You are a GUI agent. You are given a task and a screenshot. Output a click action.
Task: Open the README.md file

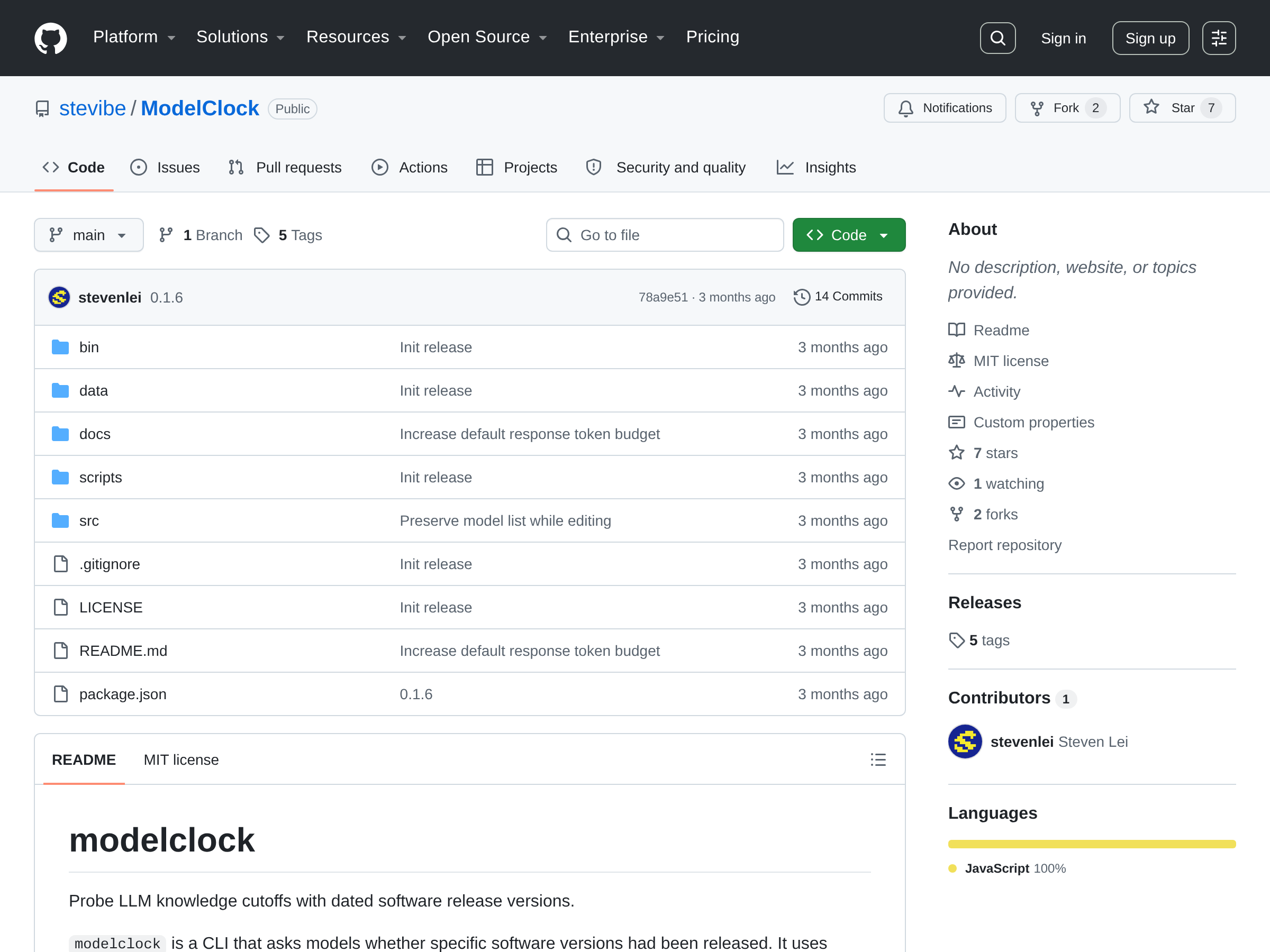(x=123, y=651)
